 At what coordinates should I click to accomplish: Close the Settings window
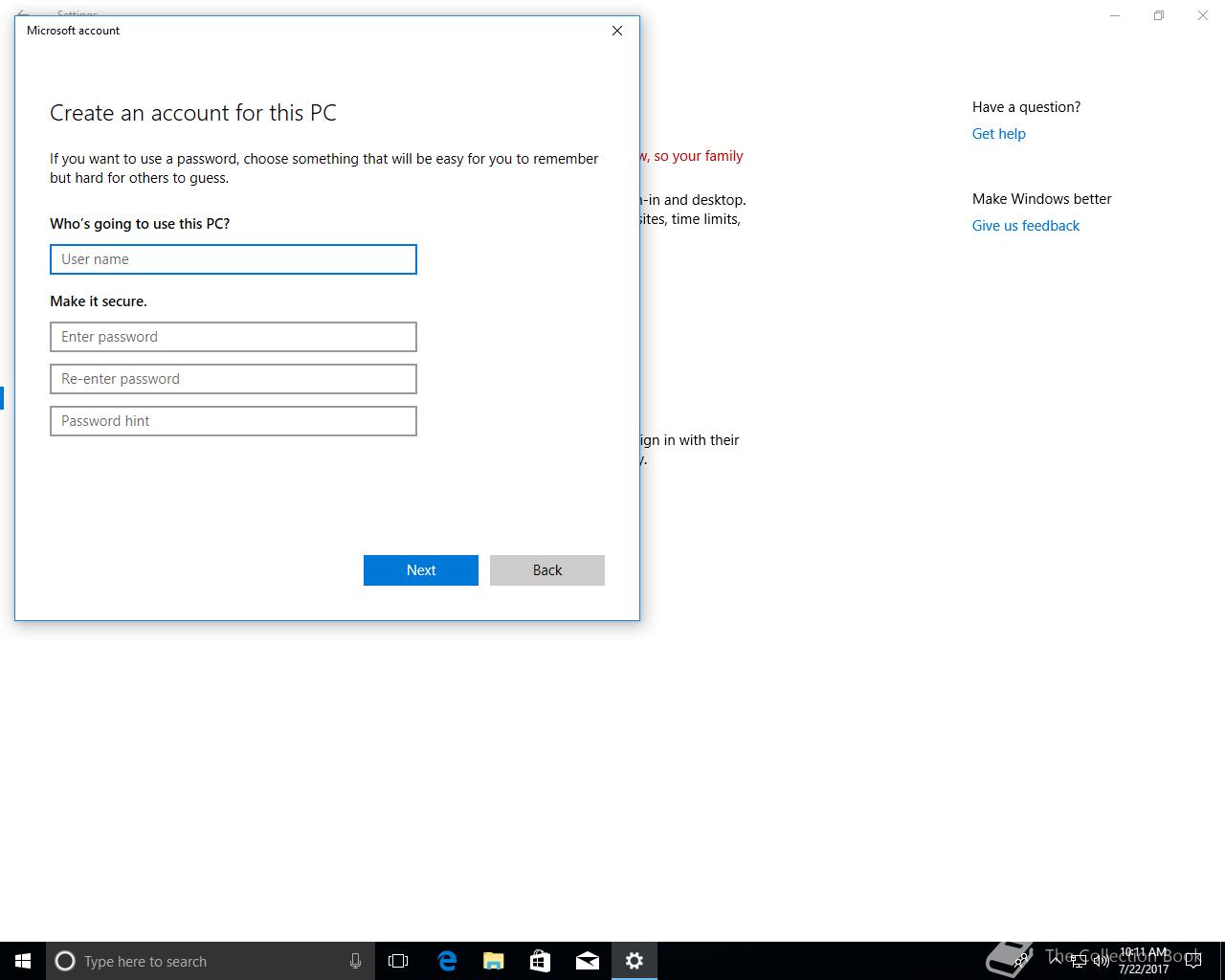[x=1203, y=15]
